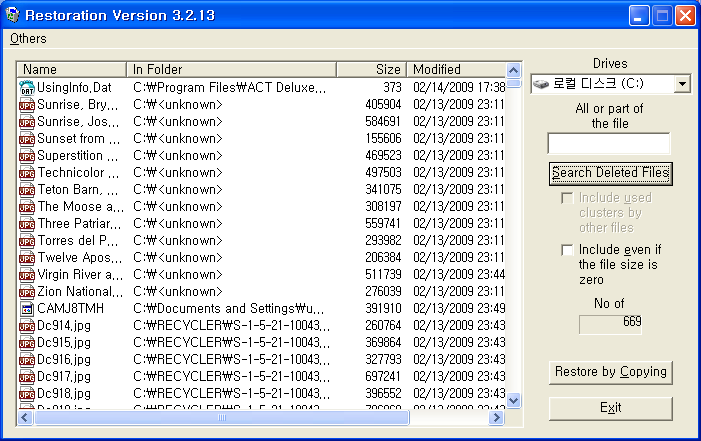
Task: Open the Others menu
Action: pyautogui.click(x=28, y=38)
